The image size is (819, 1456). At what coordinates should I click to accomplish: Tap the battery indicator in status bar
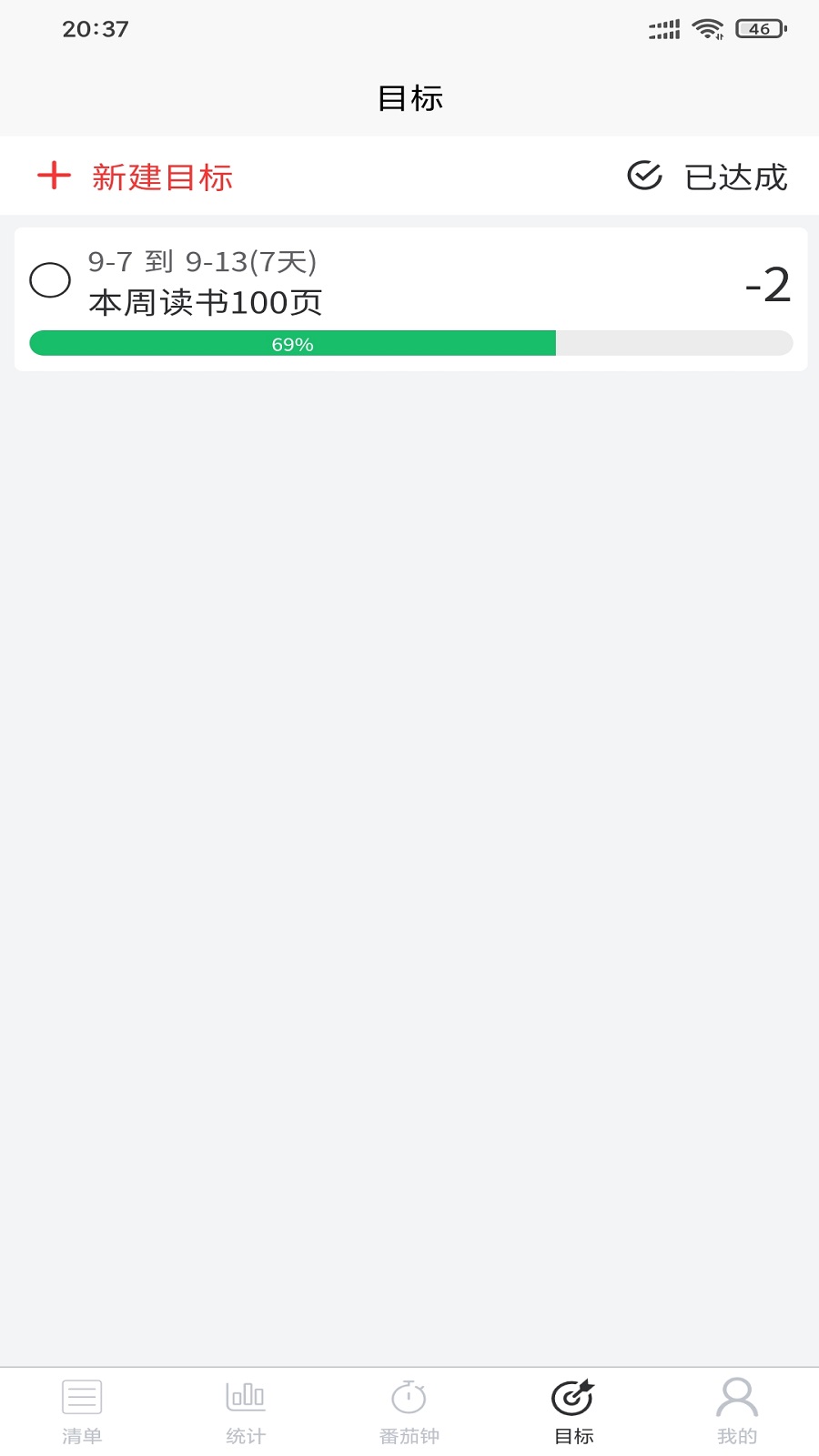click(x=761, y=29)
